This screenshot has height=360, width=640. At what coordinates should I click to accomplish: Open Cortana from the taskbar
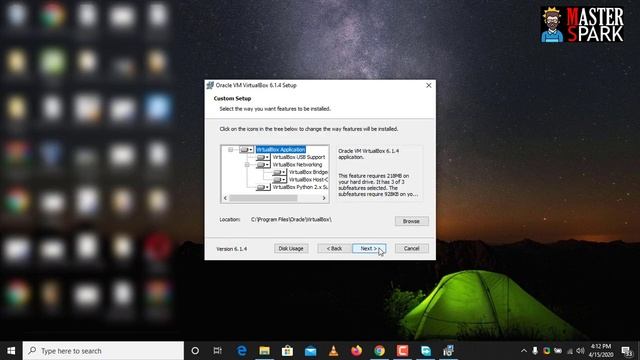tap(195, 351)
